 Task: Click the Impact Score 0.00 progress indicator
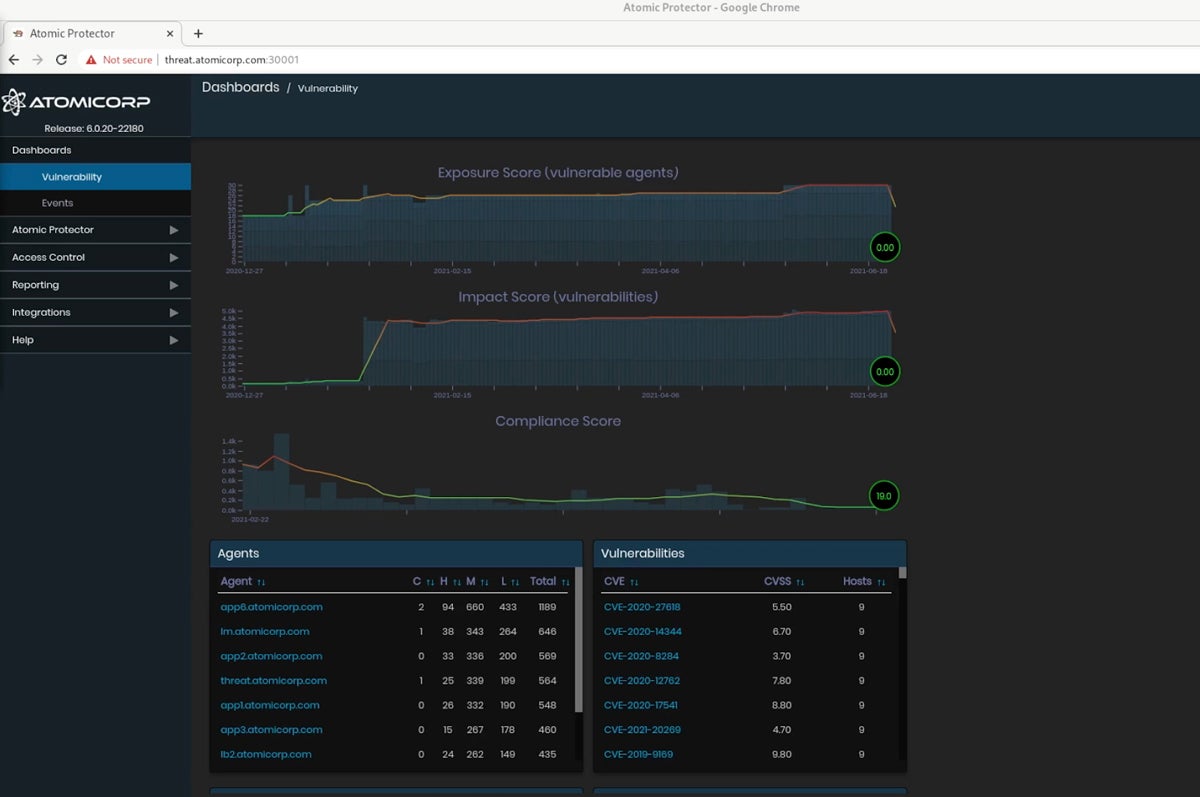(884, 371)
